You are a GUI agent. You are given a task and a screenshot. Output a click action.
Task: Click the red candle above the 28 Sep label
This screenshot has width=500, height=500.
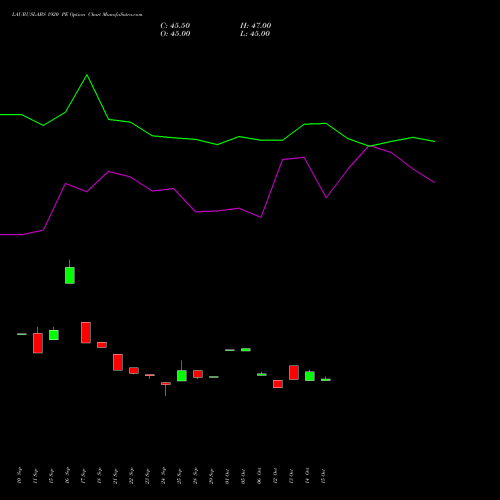click(x=198, y=374)
